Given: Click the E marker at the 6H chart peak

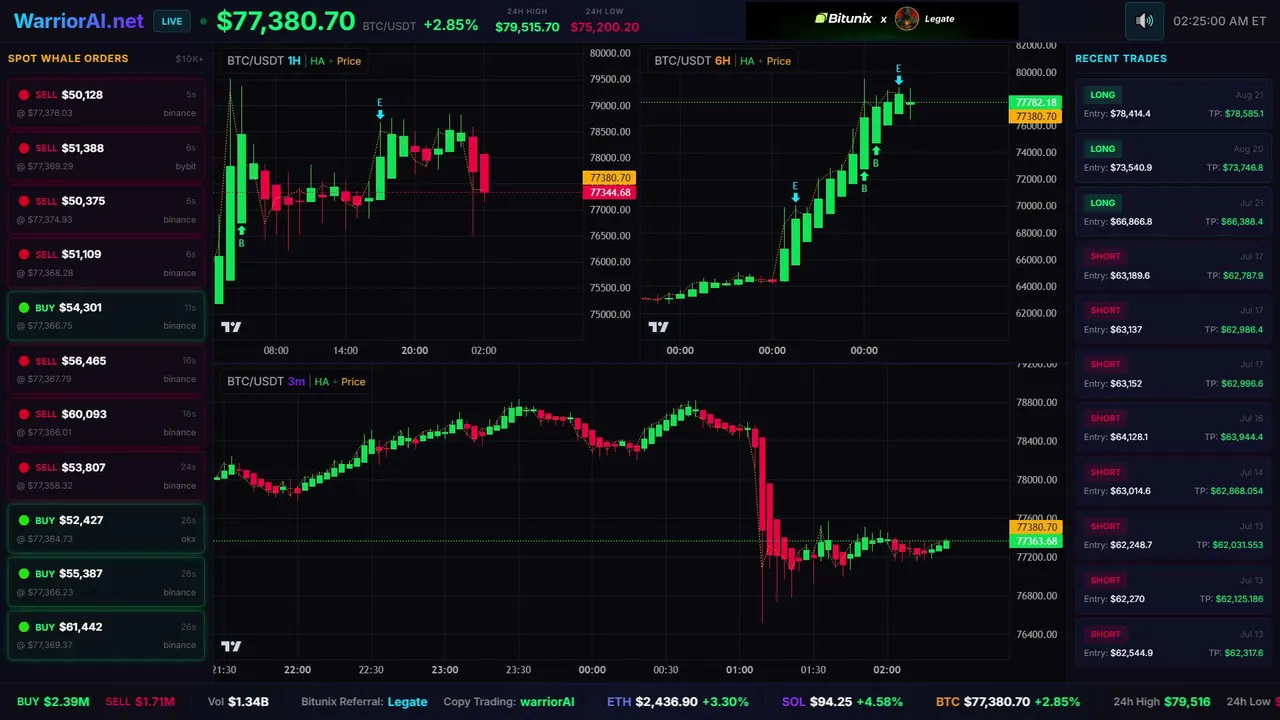Looking at the screenshot, I should click(x=899, y=75).
